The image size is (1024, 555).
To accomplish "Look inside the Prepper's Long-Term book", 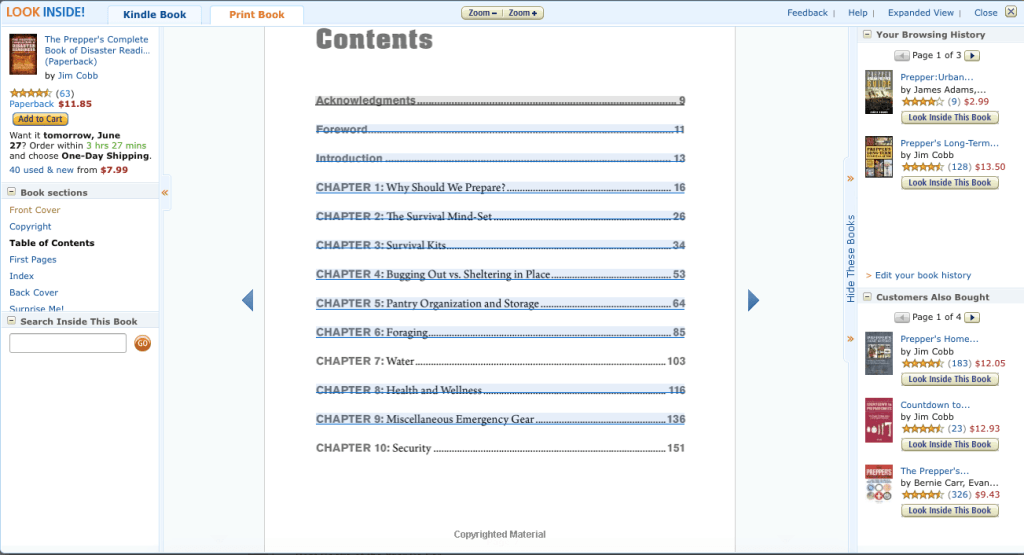I will (950, 183).
